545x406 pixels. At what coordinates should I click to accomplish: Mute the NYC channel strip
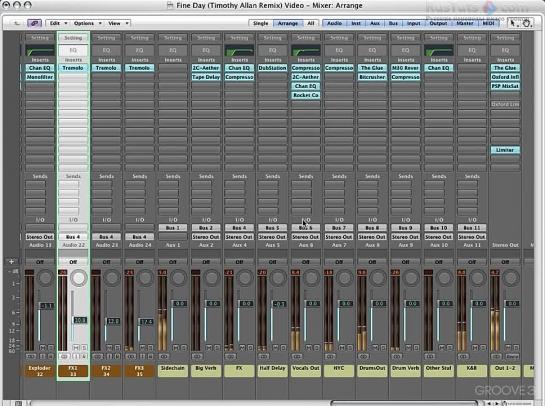(x=342, y=347)
